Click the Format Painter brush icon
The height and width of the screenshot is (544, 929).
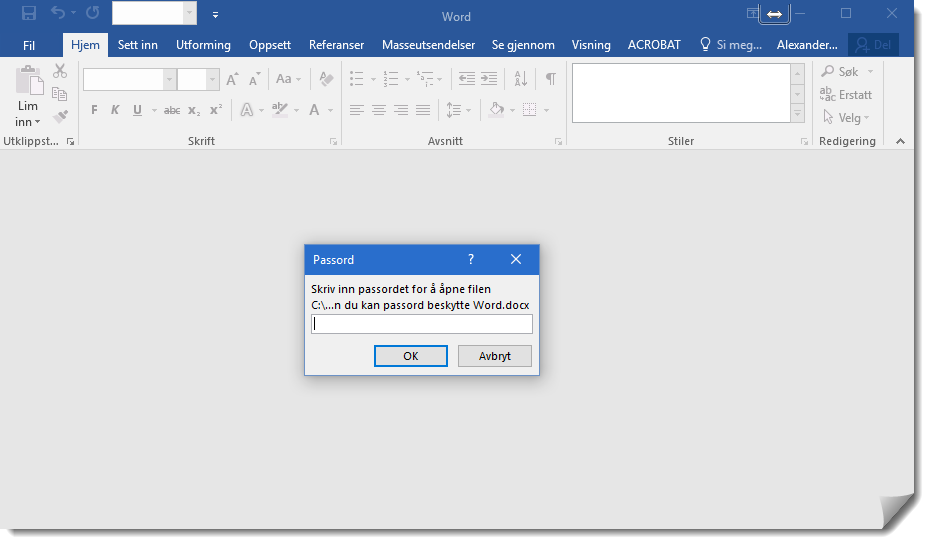coord(59,116)
